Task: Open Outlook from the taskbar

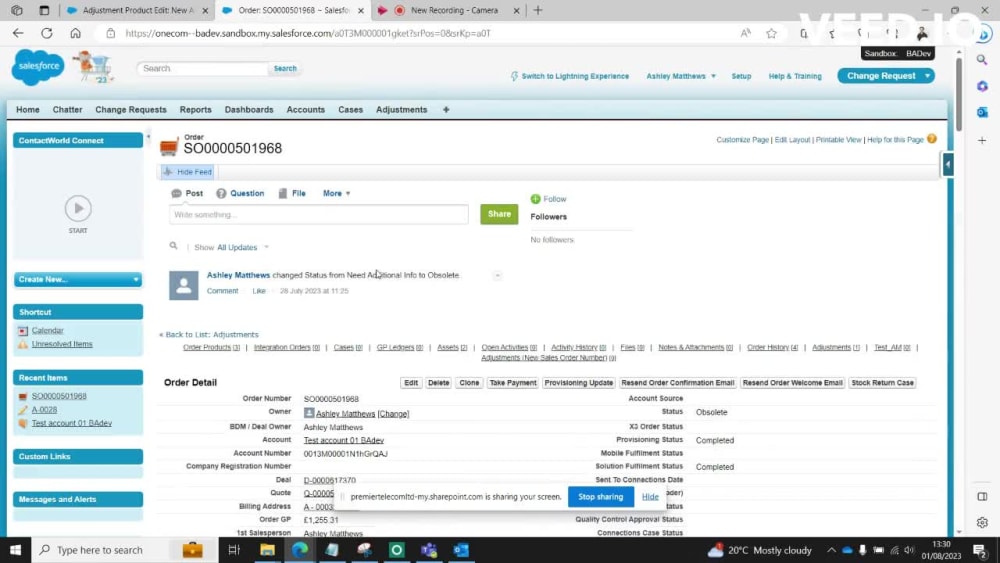Action: 461,550
